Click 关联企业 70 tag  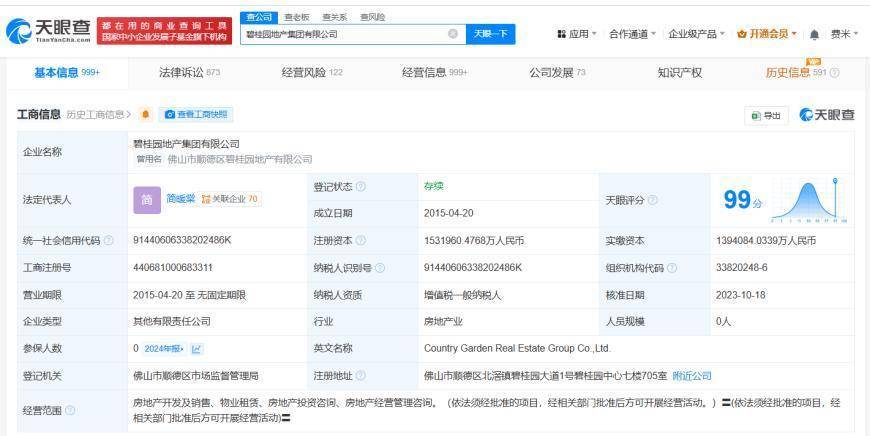[230, 199]
